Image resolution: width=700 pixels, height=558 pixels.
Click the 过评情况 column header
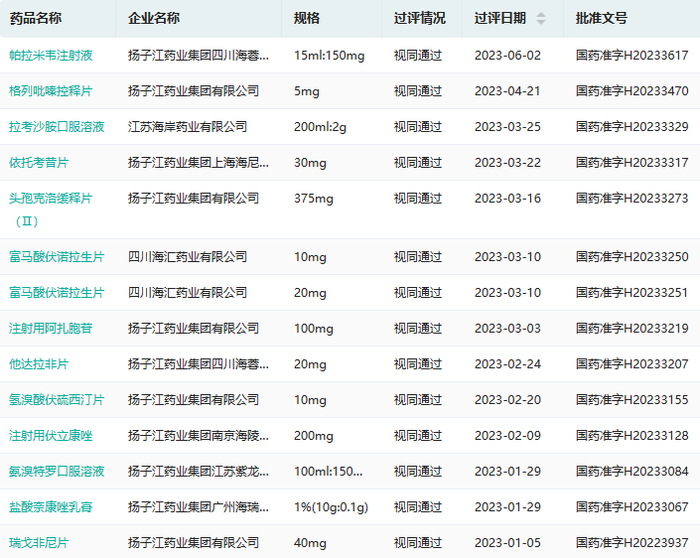pos(420,18)
